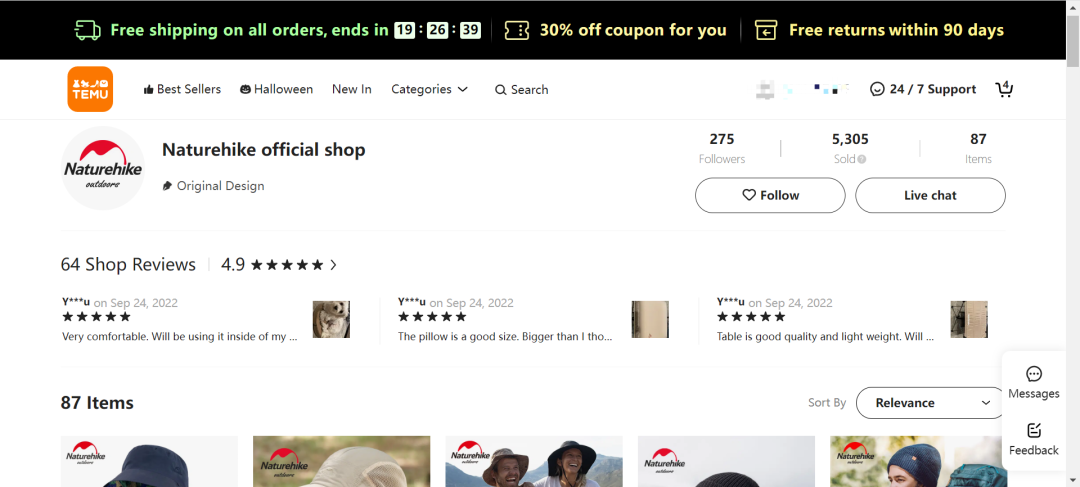Click the vertical page scrollbar

point(1073,250)
